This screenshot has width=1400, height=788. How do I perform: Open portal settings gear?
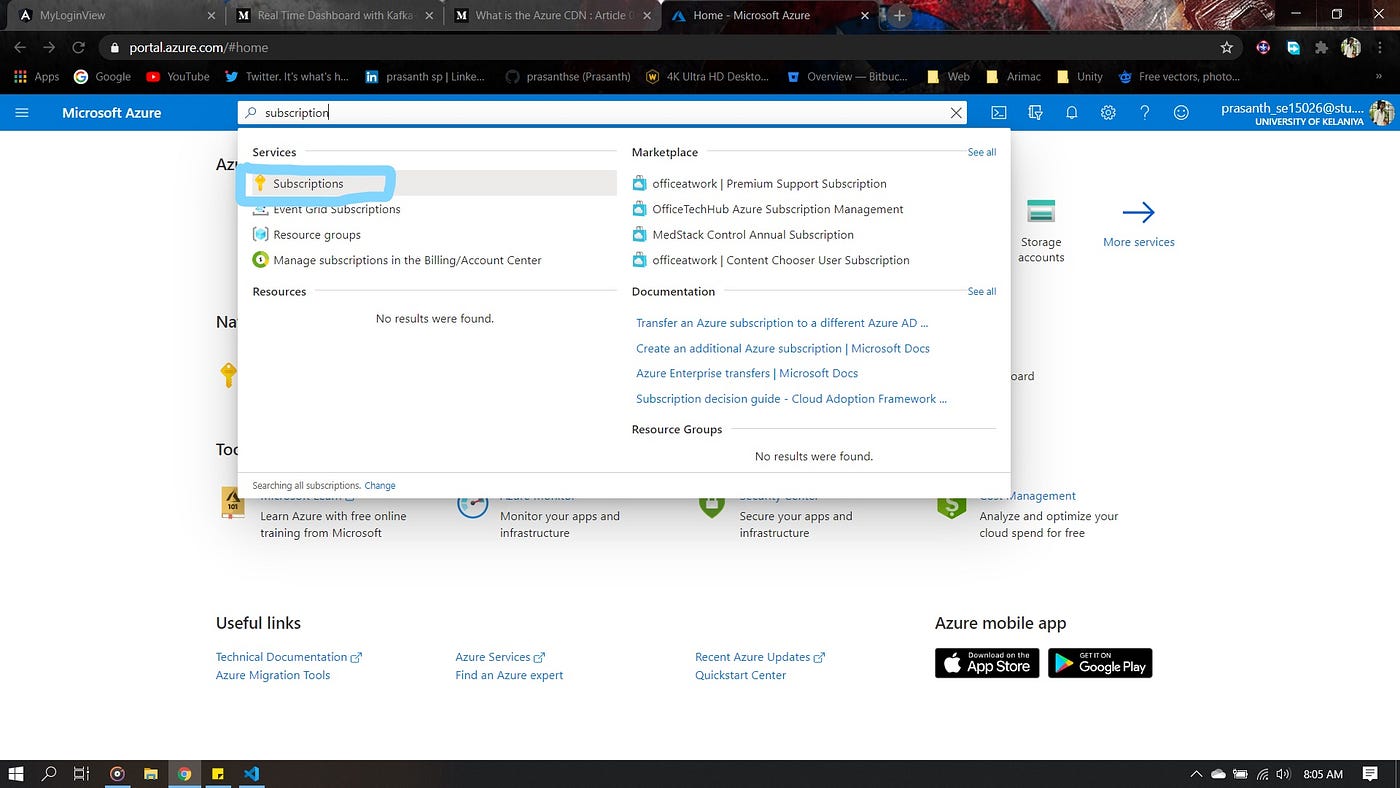point(1108,113)
